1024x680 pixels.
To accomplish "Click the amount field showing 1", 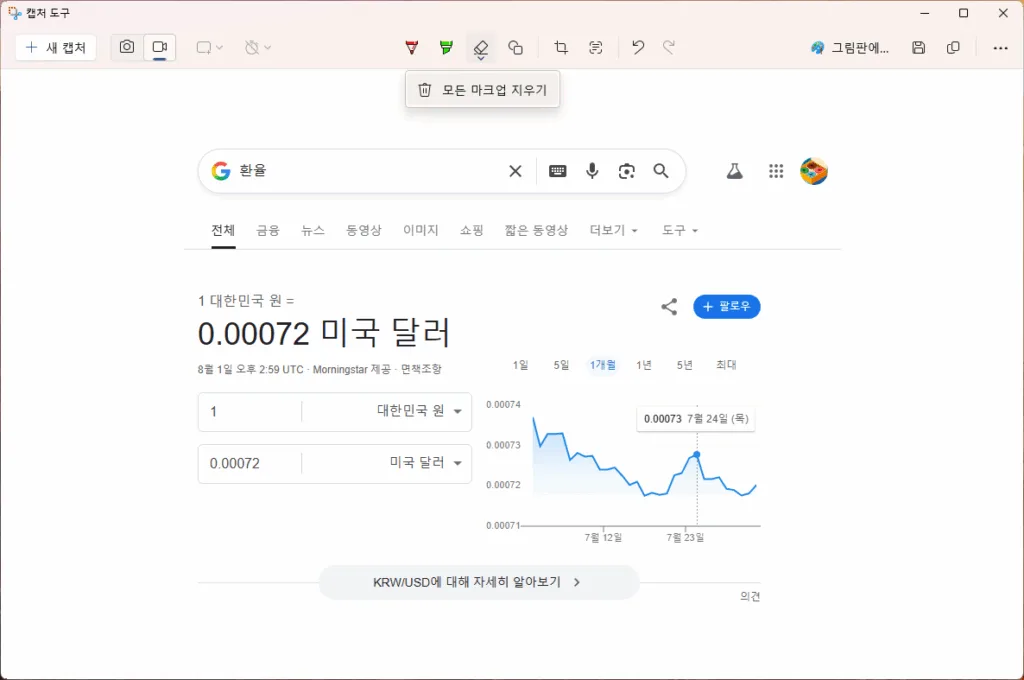I will [249, 412].
